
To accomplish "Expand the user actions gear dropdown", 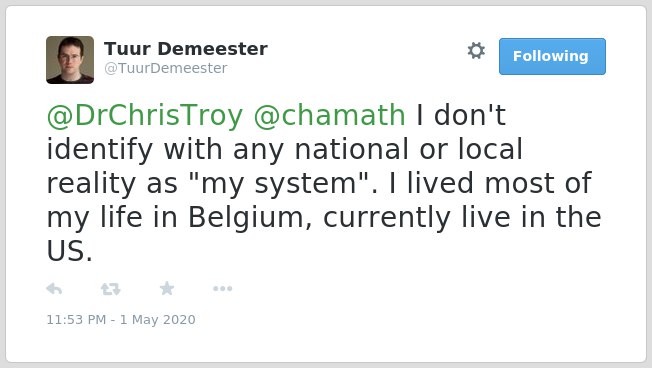I will [x=476, y=51].
